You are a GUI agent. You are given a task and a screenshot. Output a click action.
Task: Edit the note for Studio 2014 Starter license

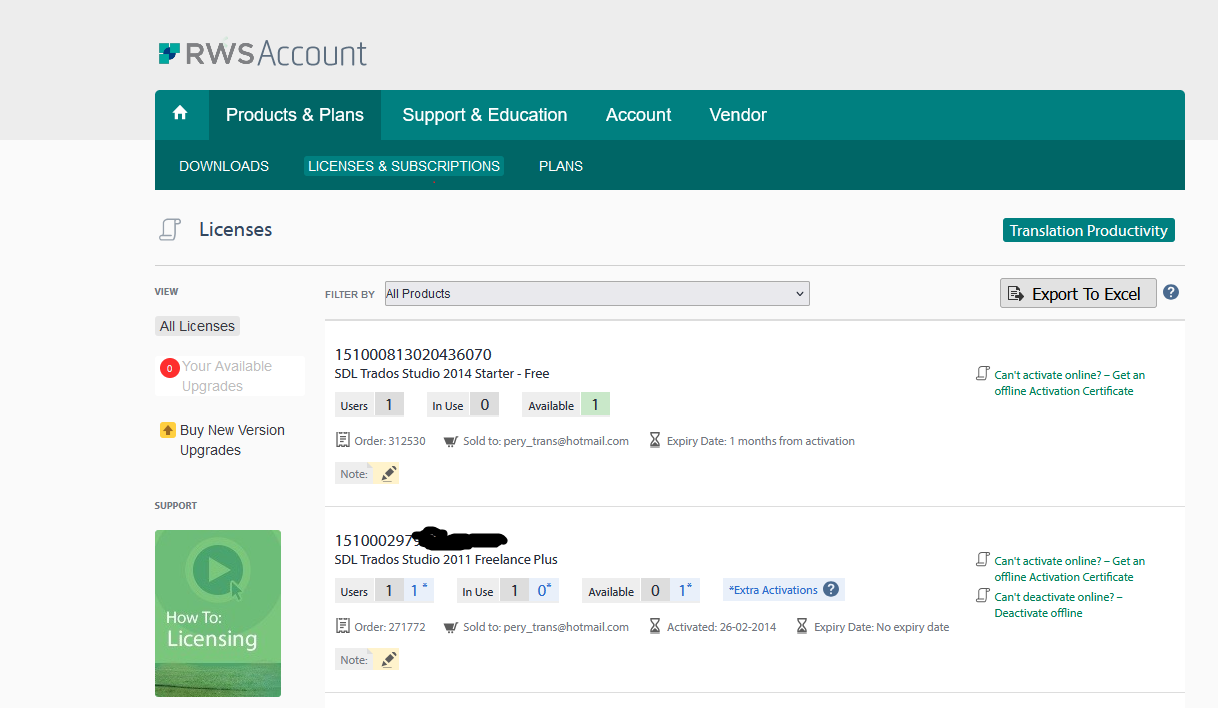(x=387, y=472)
